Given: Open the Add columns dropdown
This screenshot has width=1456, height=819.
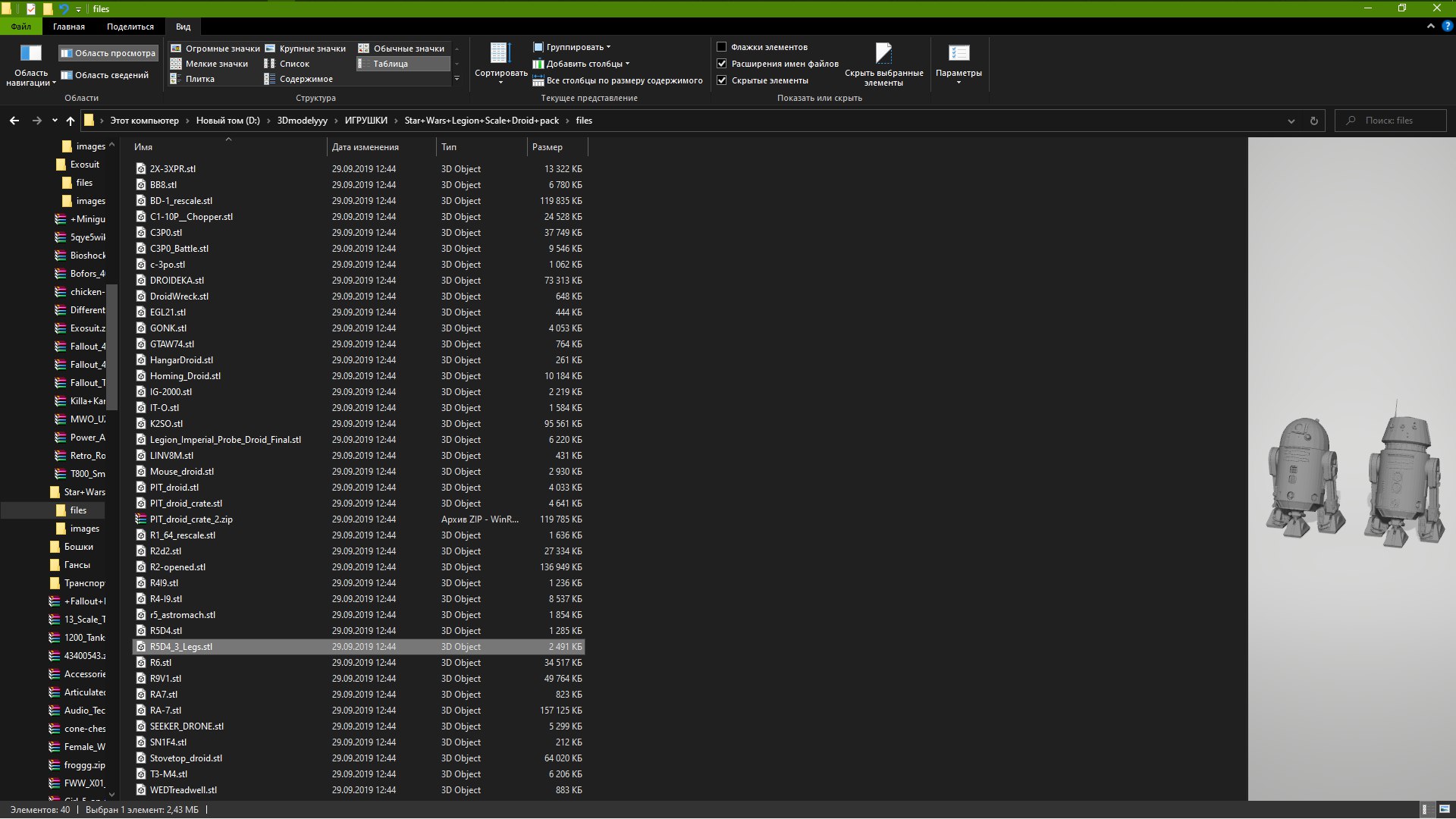Looking at the screenshot, I should pos(582,64).
